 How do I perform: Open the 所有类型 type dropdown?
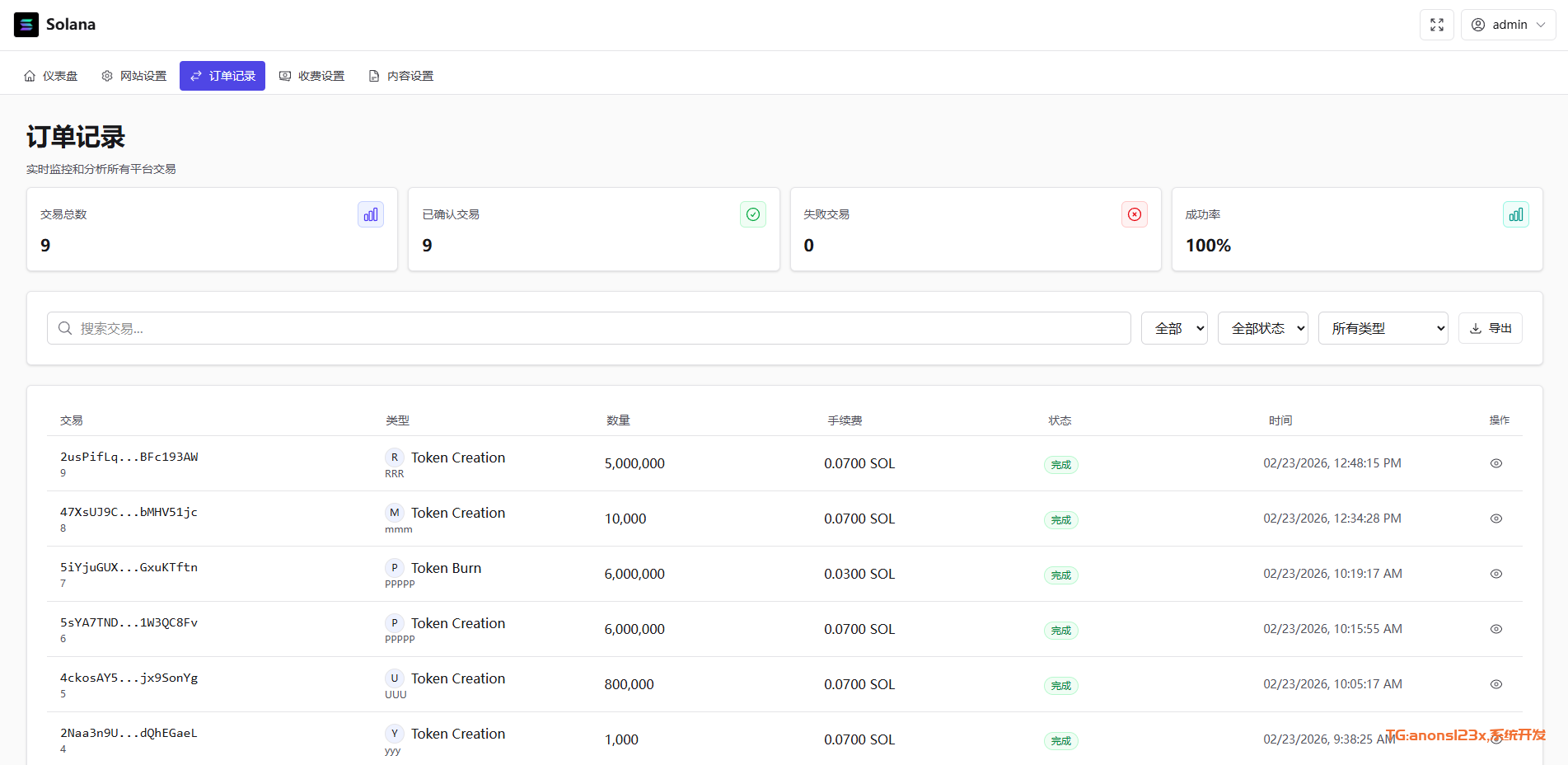[1383, 328]
